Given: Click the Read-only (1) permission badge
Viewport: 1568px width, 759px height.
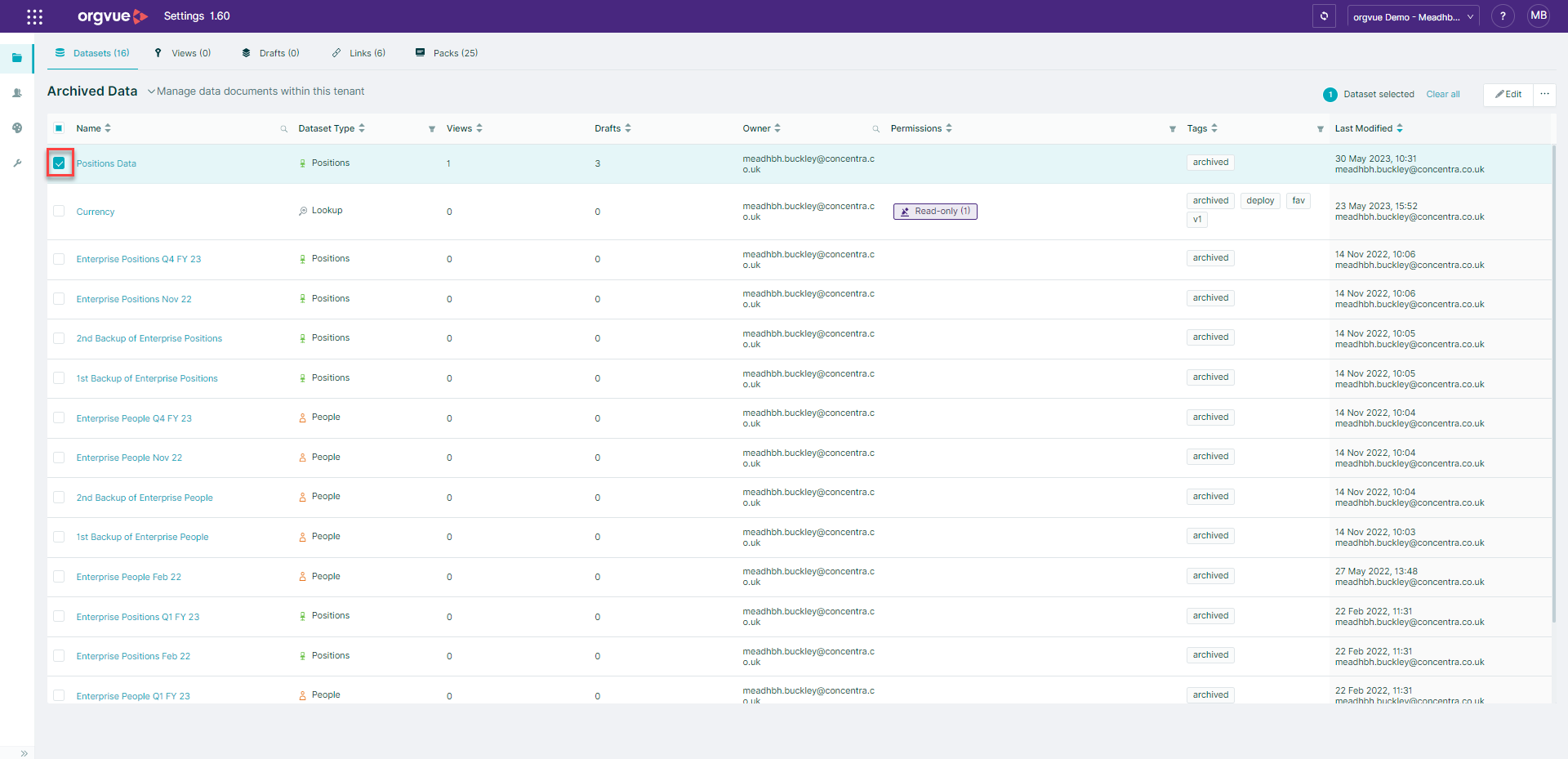Looking at the screenshot, I should [x=935, y=211].
